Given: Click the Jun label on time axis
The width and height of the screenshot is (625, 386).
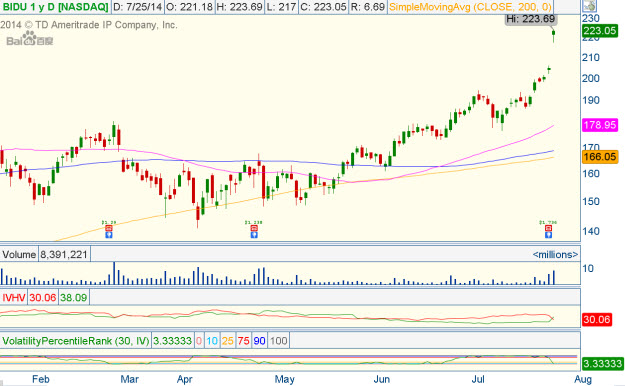Looking at the screenshot, I should tap(381, 379).
